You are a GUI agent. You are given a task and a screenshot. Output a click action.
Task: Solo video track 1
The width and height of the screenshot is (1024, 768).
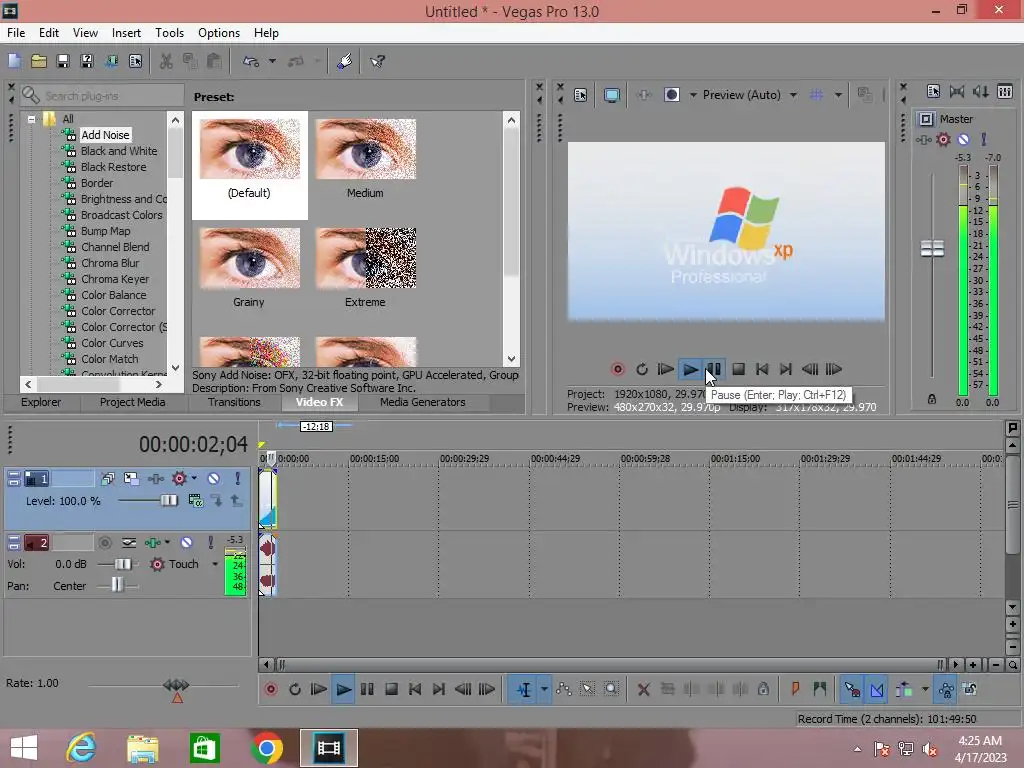point(238,479)
